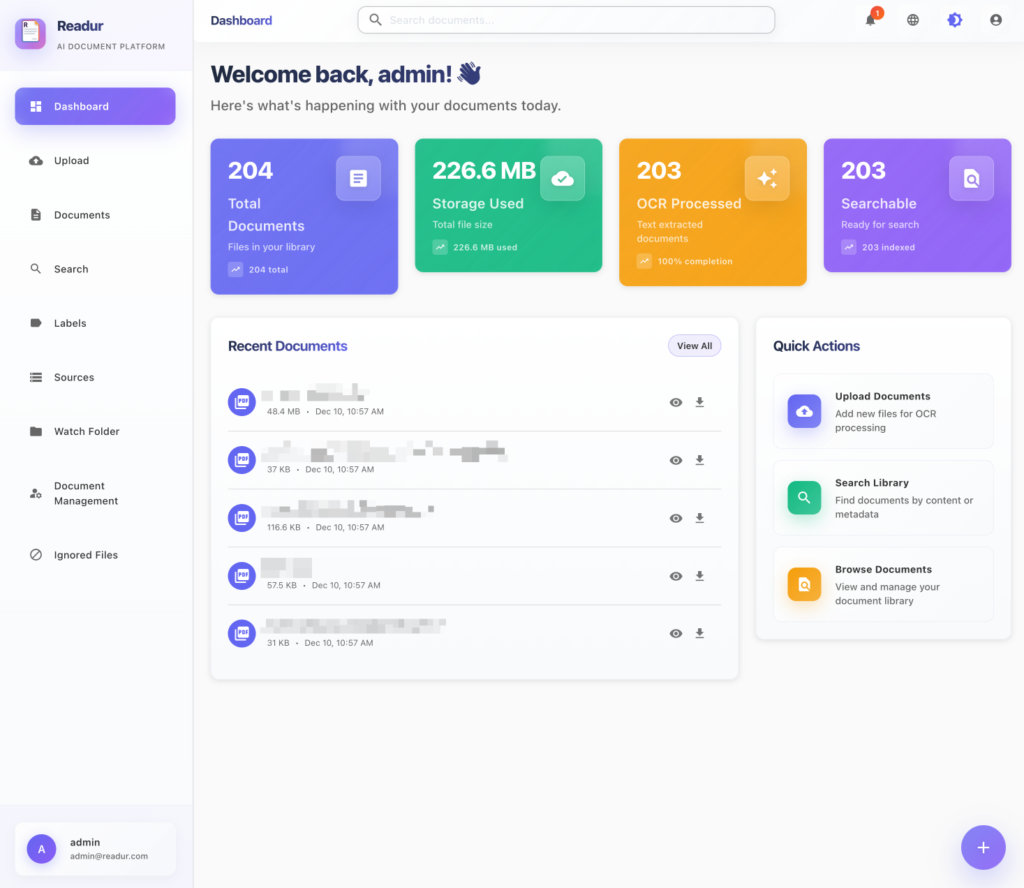Viewport: 1024px width, 888px height.
Task: Download the 31 KB recent document
Action: coord(700,633)
